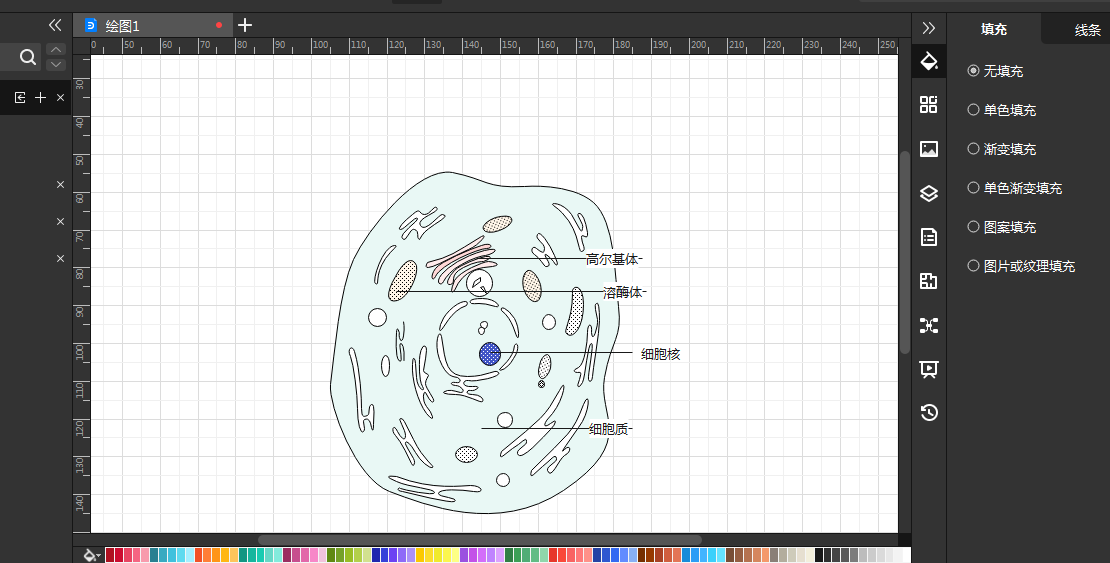This screenshot has height=563, width=1110.
Task: Open the crossed connector arrows panel icon
Action: click(929, 325)
